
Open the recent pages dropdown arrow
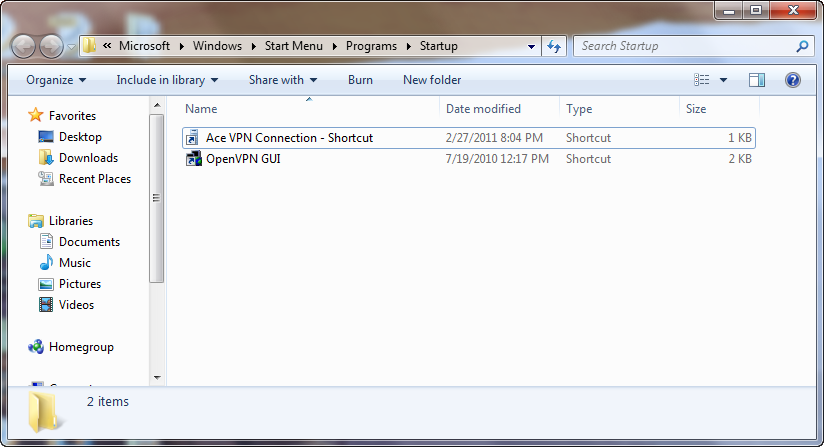(71, 47)
